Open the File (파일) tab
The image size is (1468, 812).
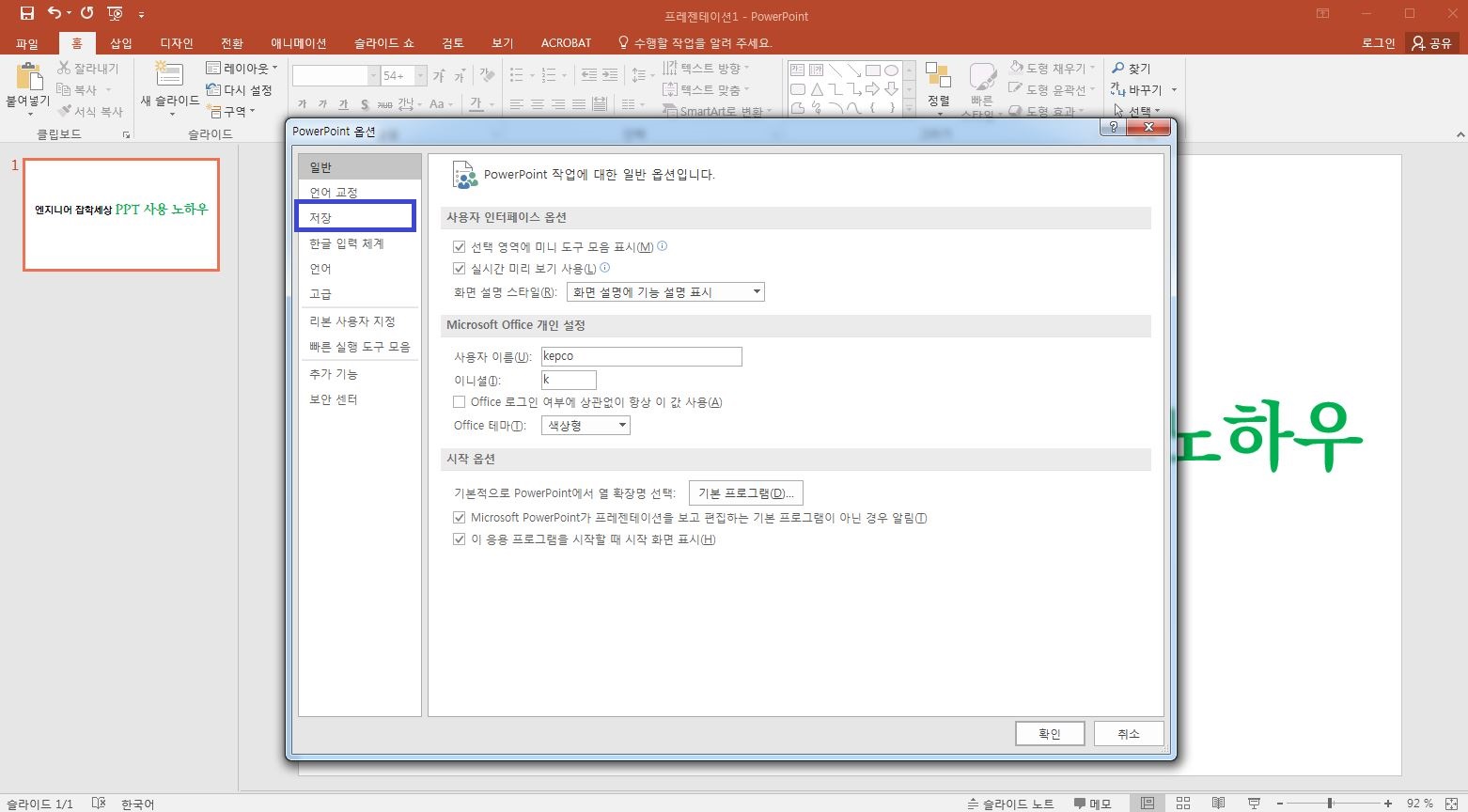[27, 43]
